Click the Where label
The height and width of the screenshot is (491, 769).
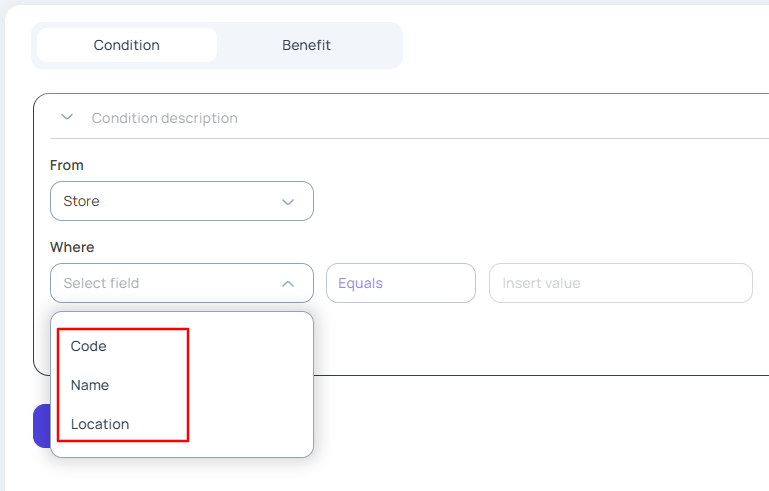point(72,247)
